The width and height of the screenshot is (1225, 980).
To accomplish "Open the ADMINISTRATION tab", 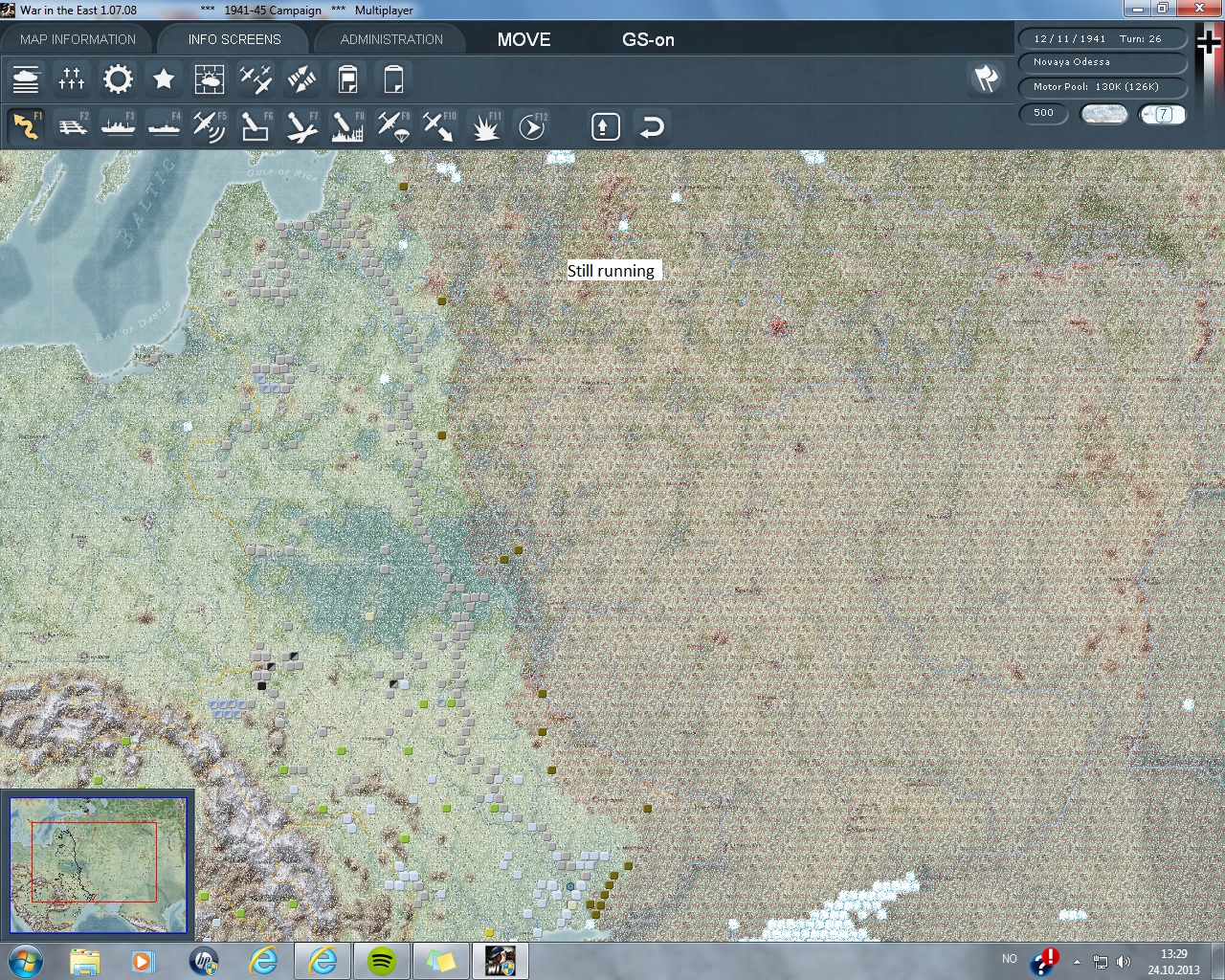I will coord(391,39).
